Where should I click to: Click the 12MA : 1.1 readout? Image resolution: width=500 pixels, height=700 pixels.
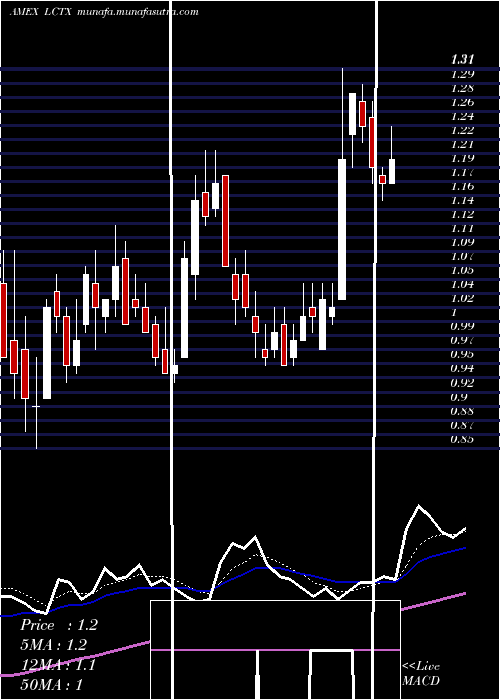pyautogui.click(x=58, y=665)
